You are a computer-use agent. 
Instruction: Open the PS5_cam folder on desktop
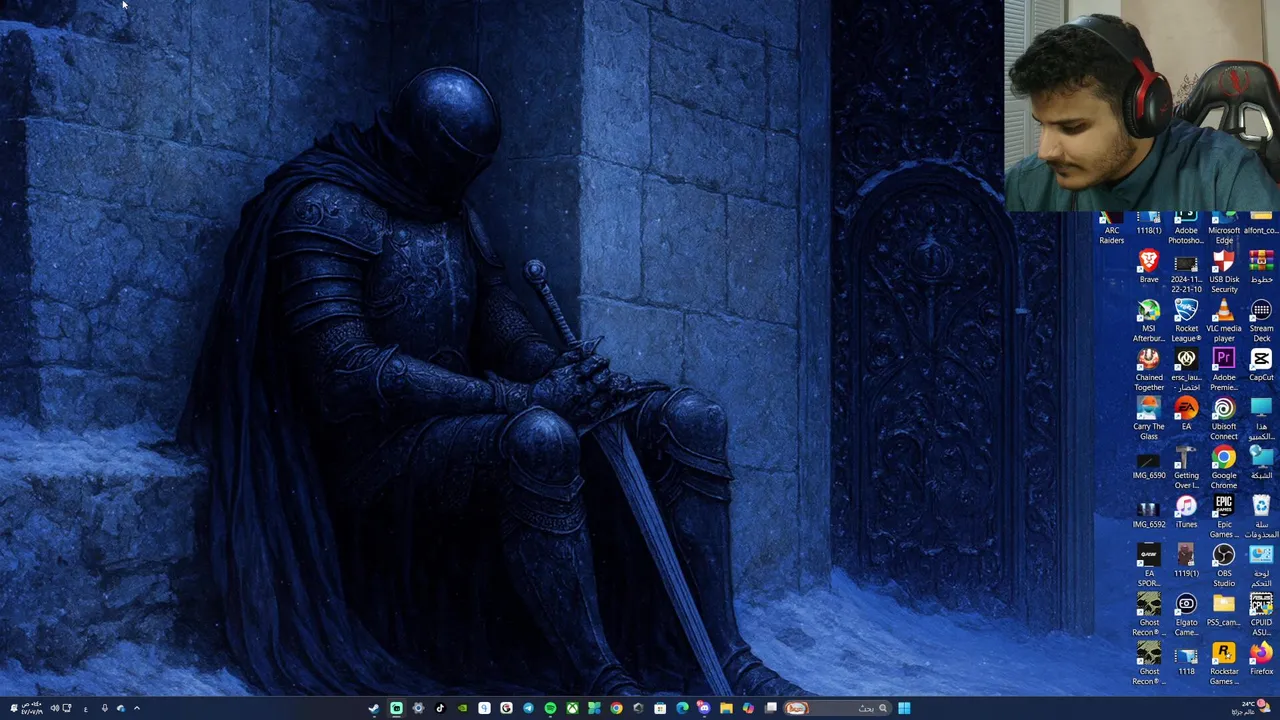[x=1224, y=610]
